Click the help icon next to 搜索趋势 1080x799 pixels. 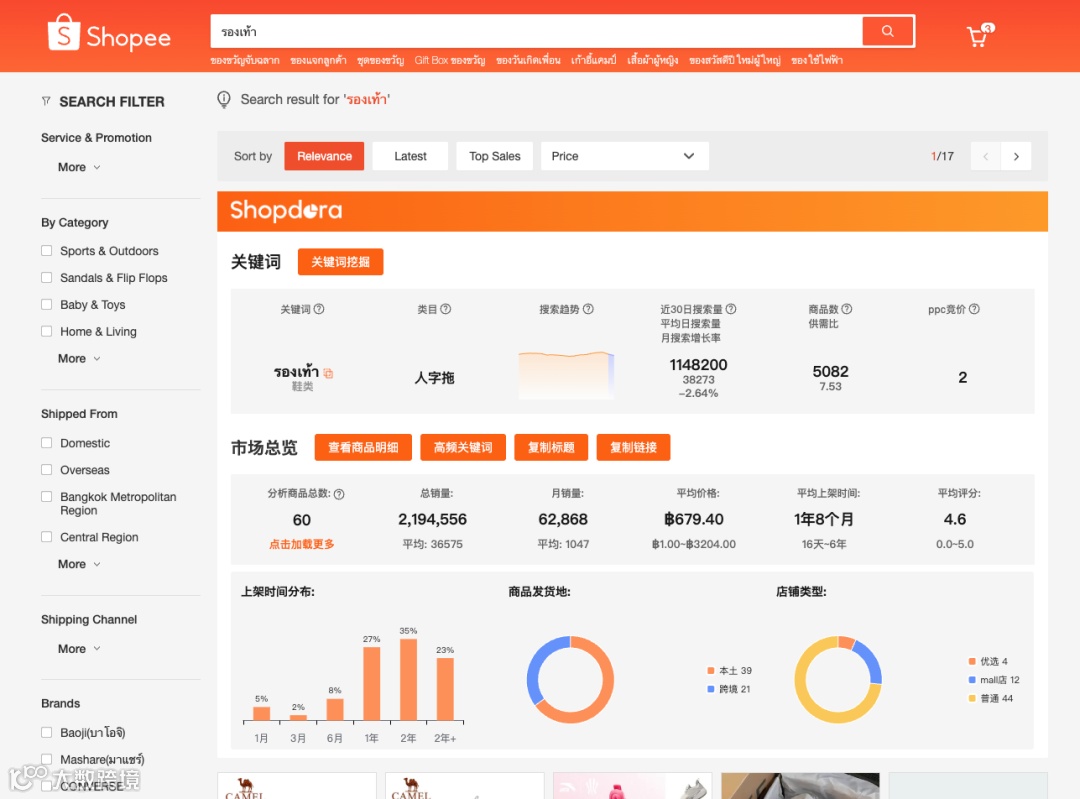click(x=588, y=309)
